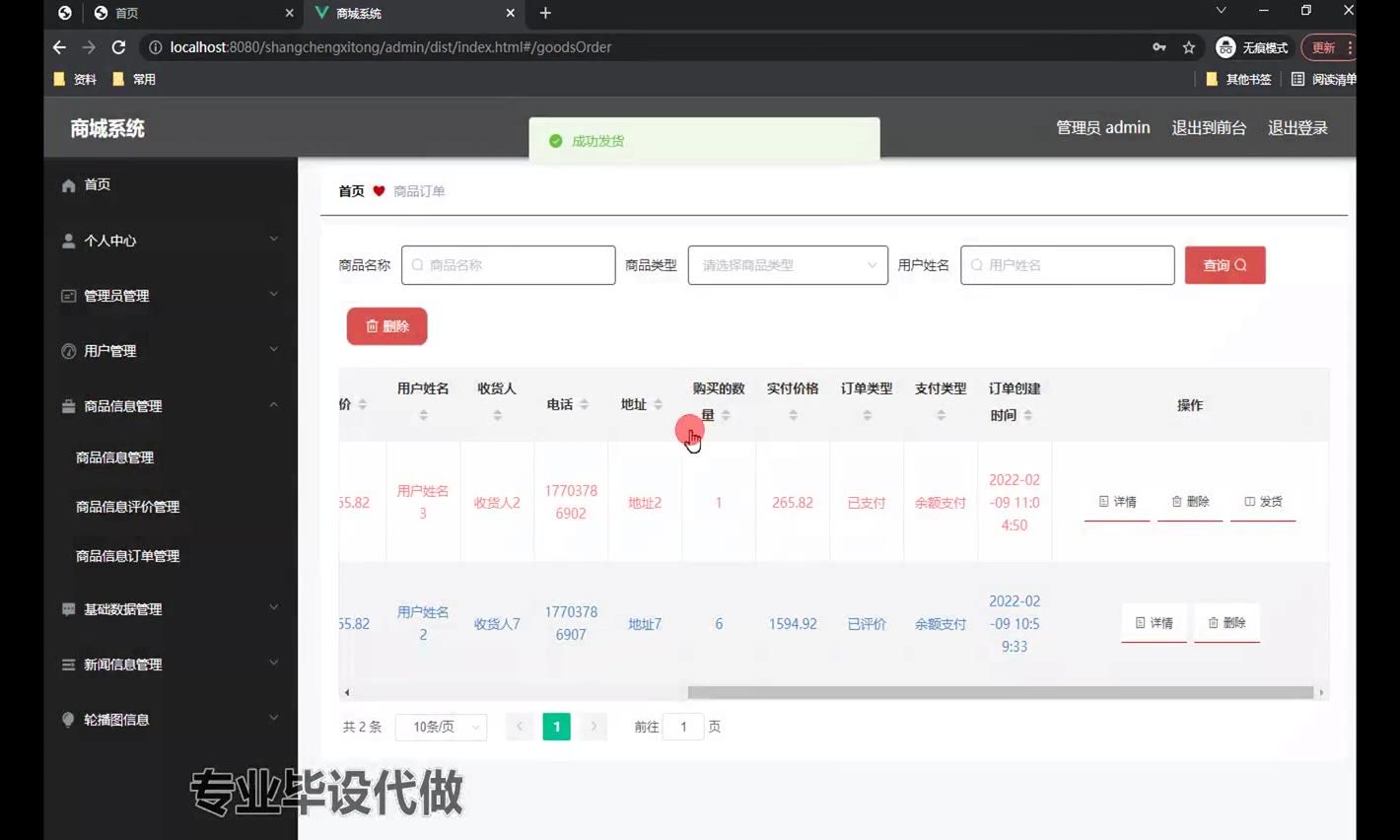Click the incognito 无痕模式 icon
This screenshot has width=1400, height=840.
(x=1225, y=47)
